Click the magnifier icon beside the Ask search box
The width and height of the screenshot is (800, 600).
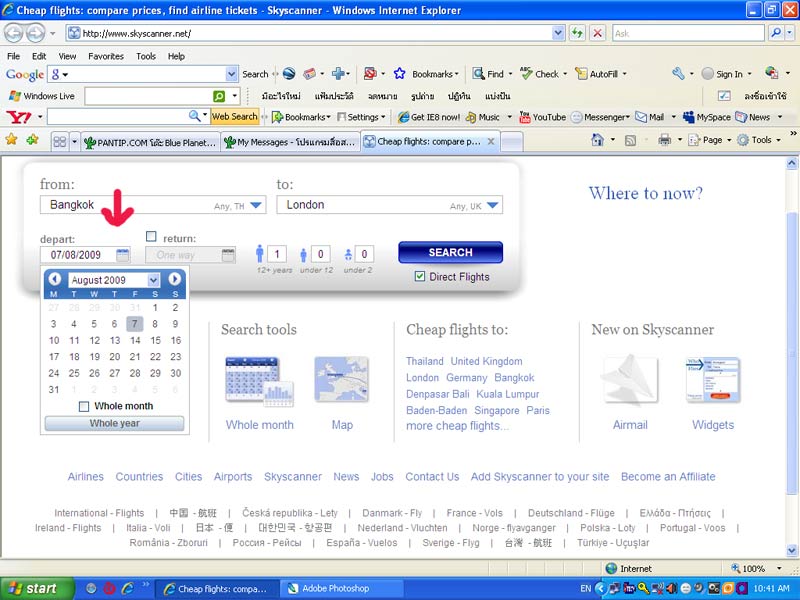[776, 34]
